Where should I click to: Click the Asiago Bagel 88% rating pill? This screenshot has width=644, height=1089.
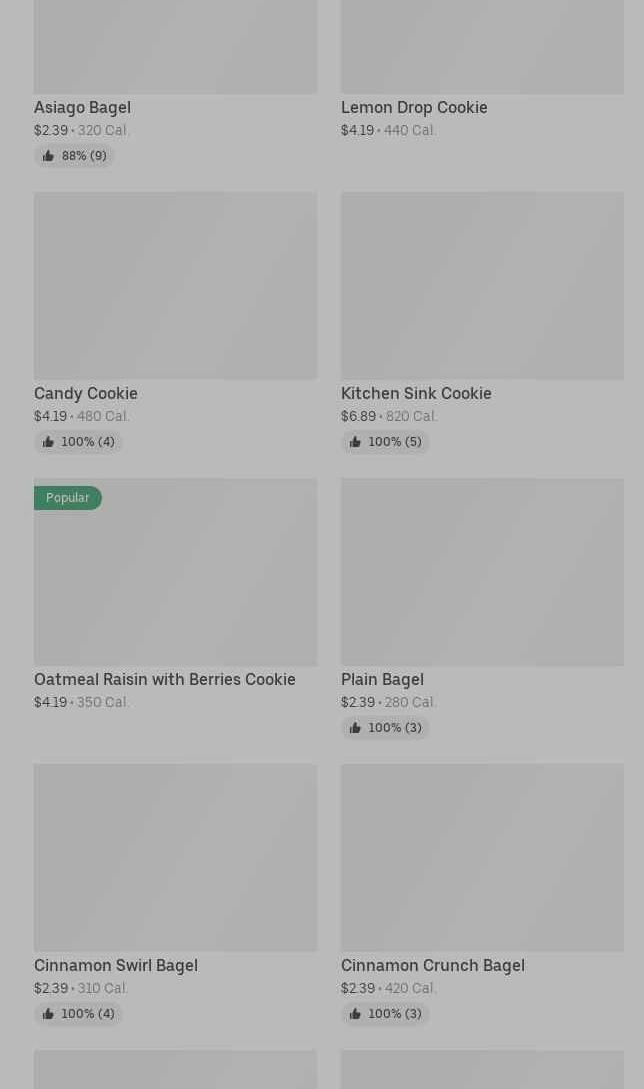[x=74, y=156]
